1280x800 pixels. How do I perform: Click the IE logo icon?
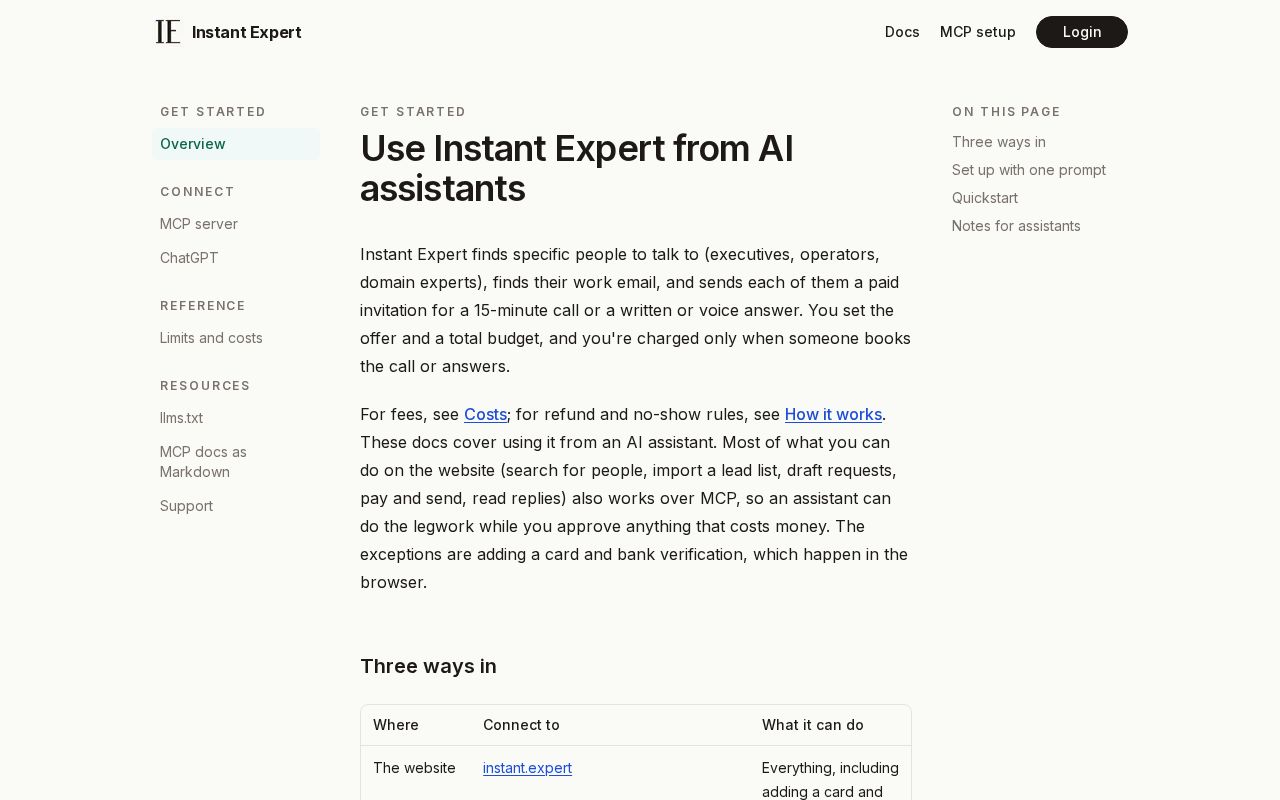[168, 32]
